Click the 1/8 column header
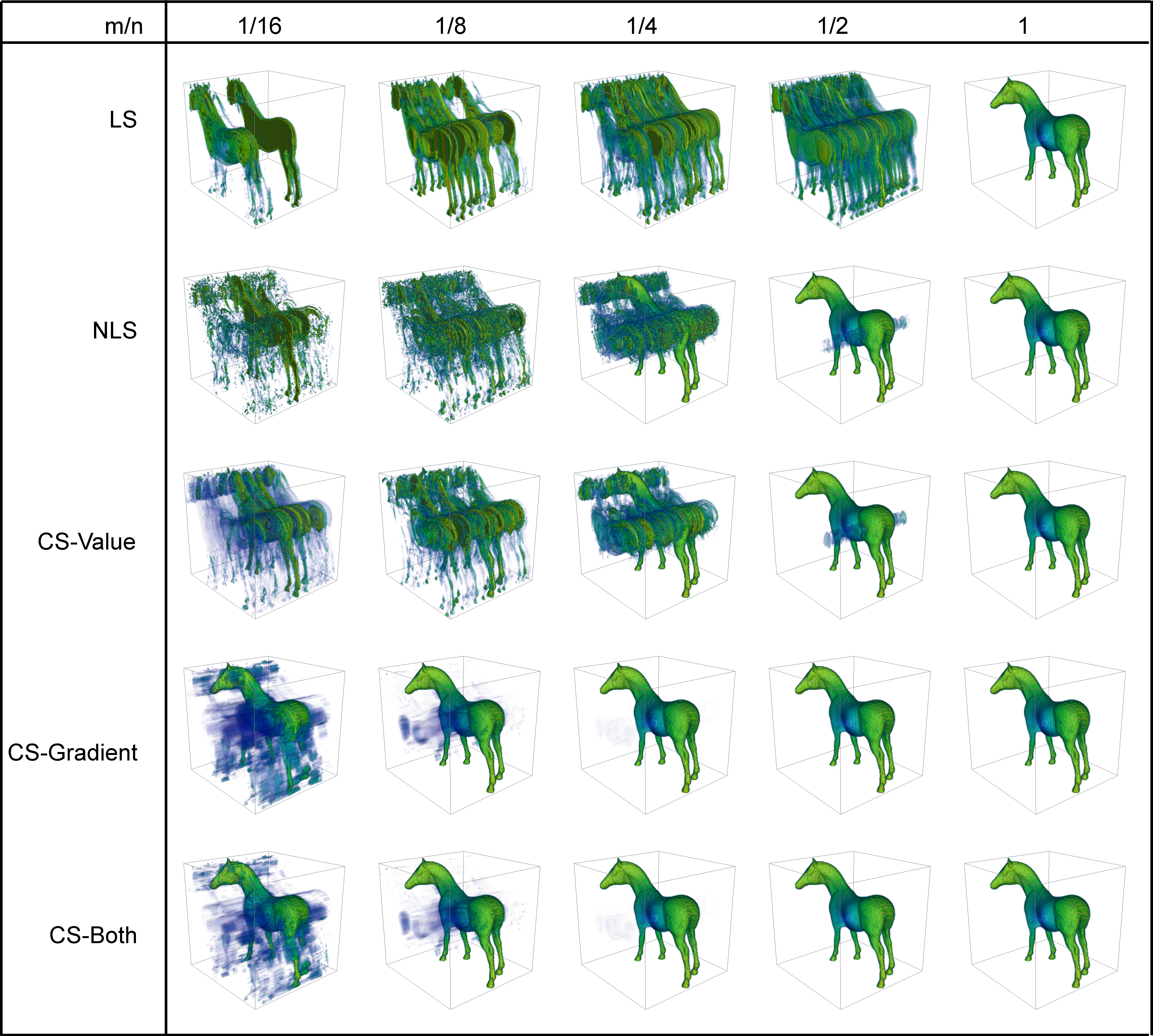 (451, 26)
